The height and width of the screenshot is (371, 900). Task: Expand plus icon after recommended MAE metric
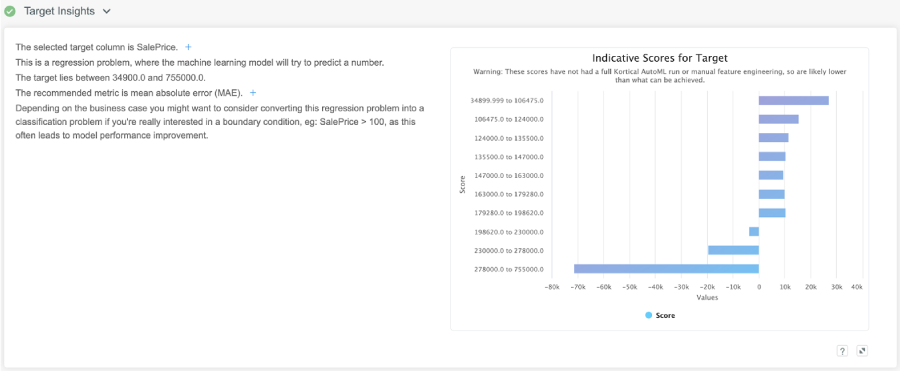pyautogui.click(x=253, y=92)
